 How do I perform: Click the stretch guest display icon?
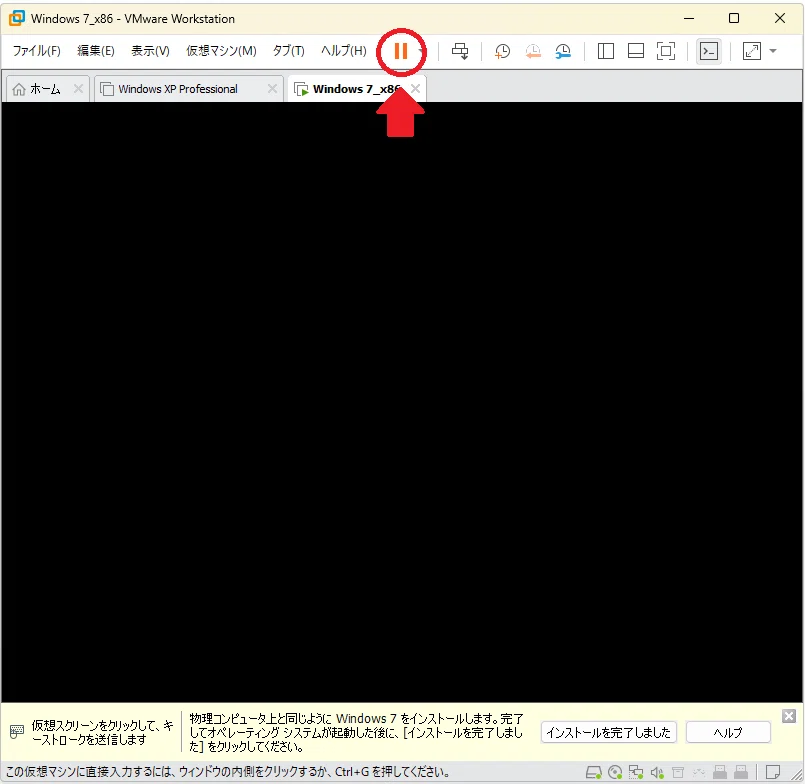coord(752,51)
